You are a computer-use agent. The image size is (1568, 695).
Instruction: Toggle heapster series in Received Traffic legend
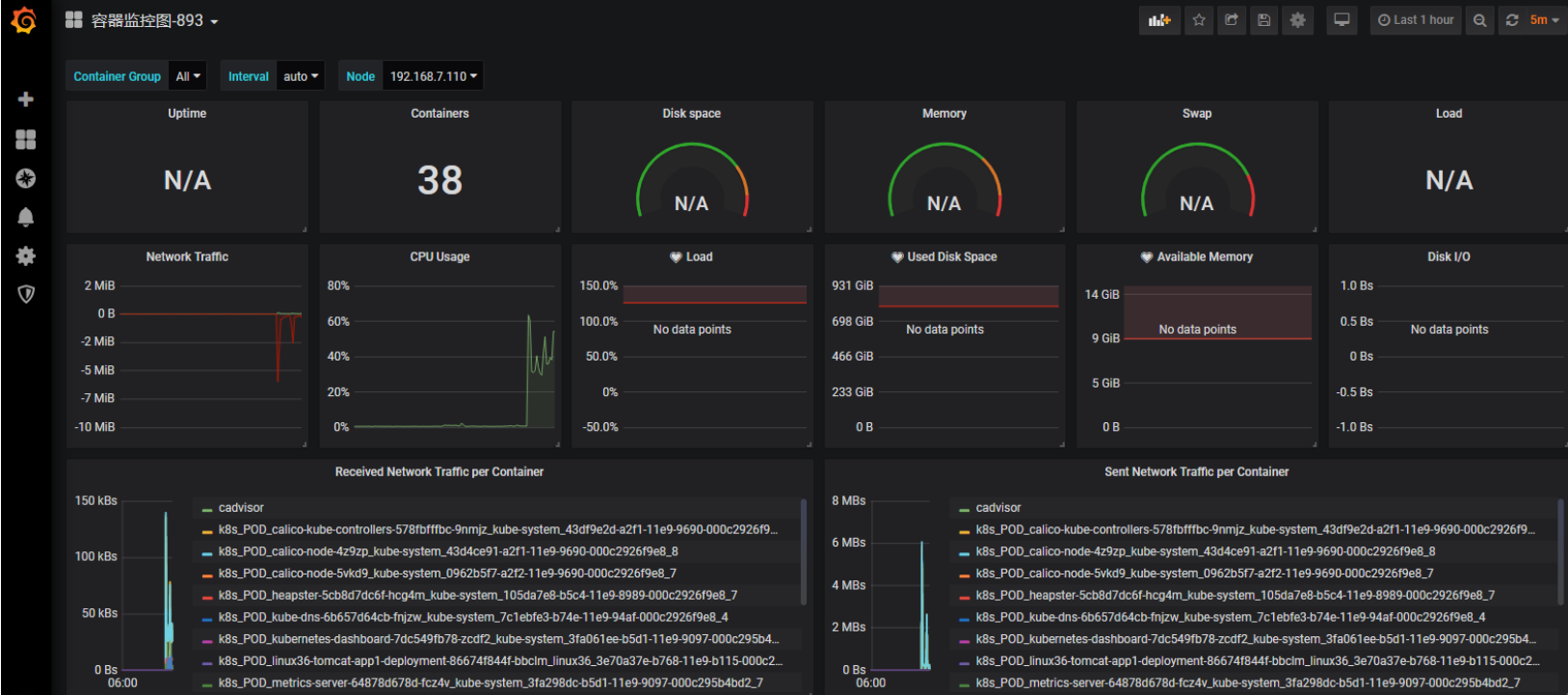[478, 596]
